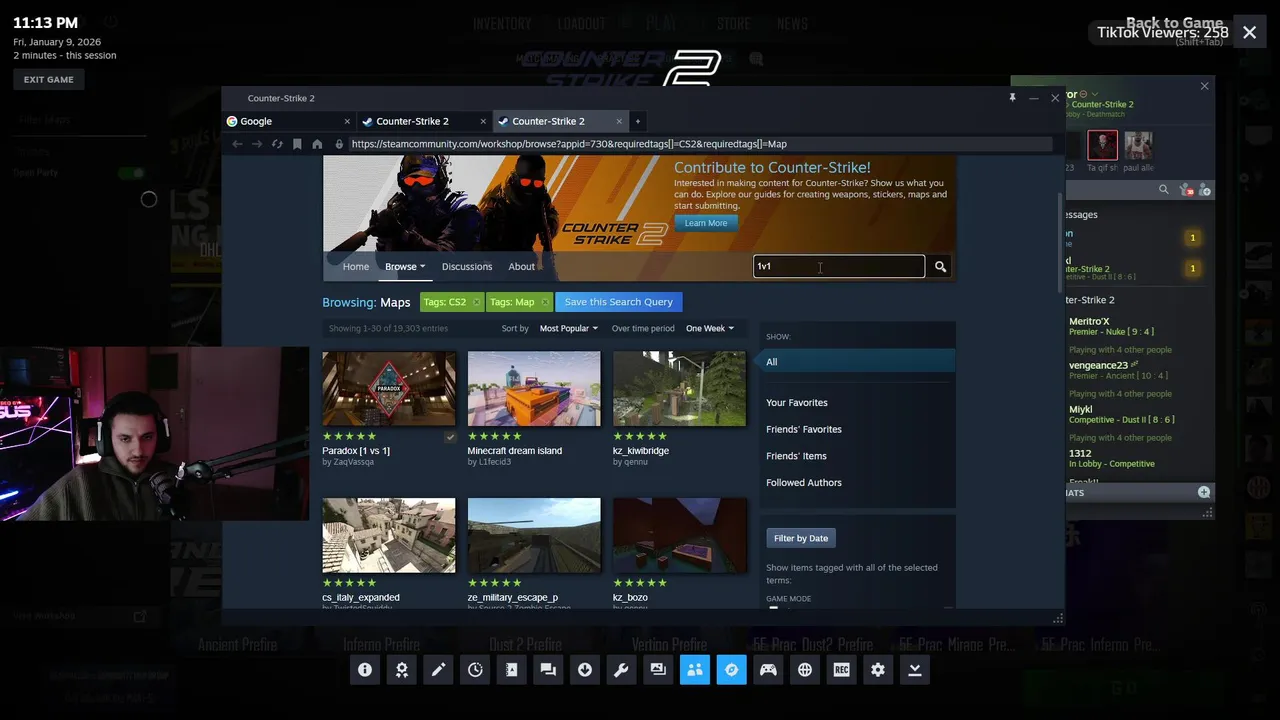Select 'All' in the Show filter list
The image size is (1280, 720).
pyautogui.click(x=858, y=362)
